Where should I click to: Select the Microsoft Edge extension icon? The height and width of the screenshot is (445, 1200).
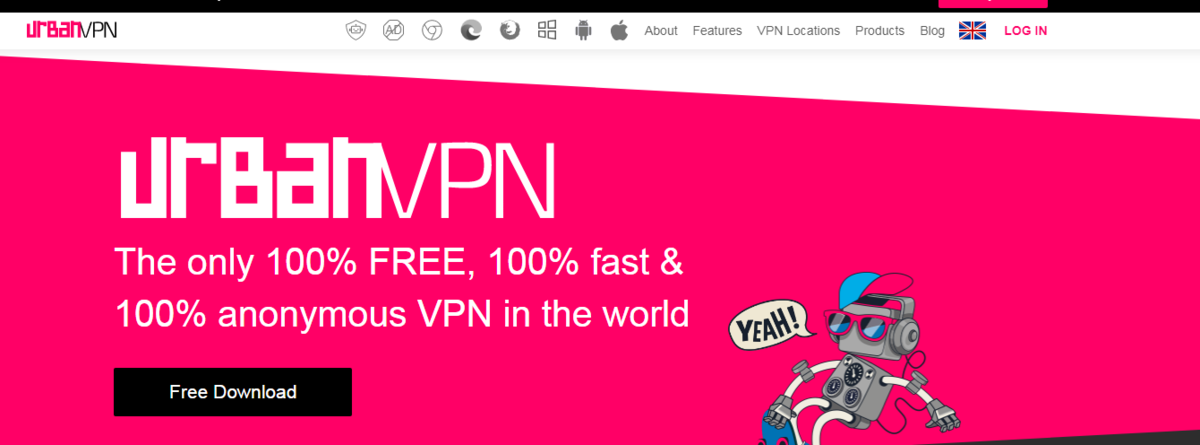471,30
